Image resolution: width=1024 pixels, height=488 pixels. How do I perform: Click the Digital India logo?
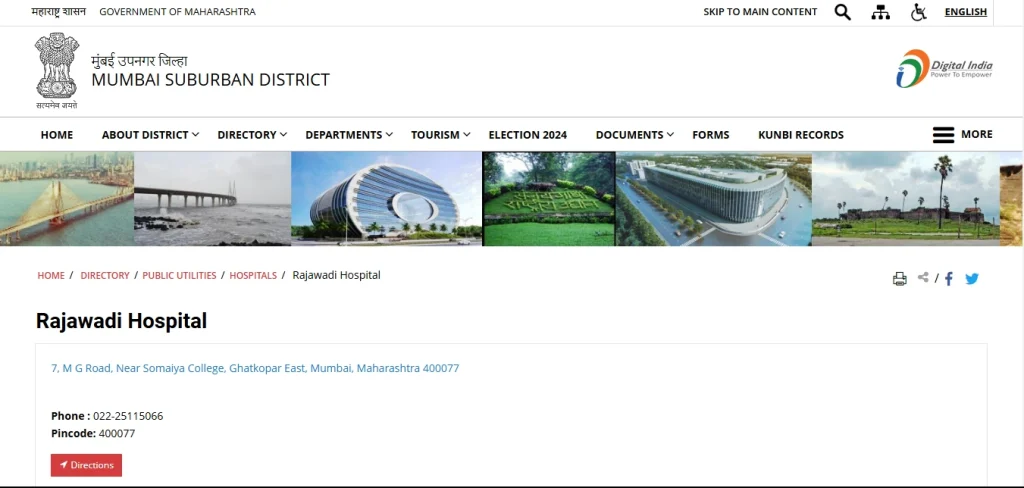(x=944, y=69)
